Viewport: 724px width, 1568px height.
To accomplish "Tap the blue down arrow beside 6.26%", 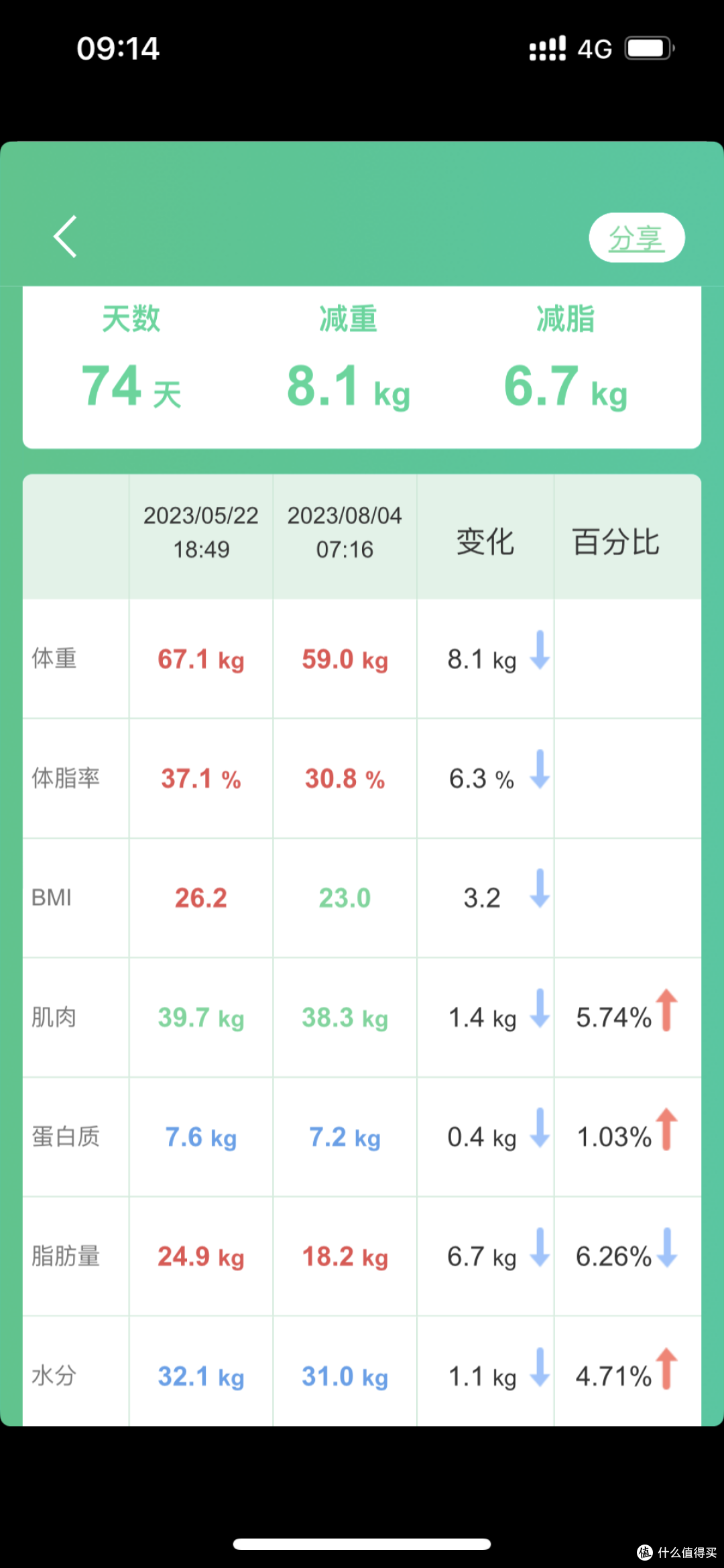I will [666, 1248].
